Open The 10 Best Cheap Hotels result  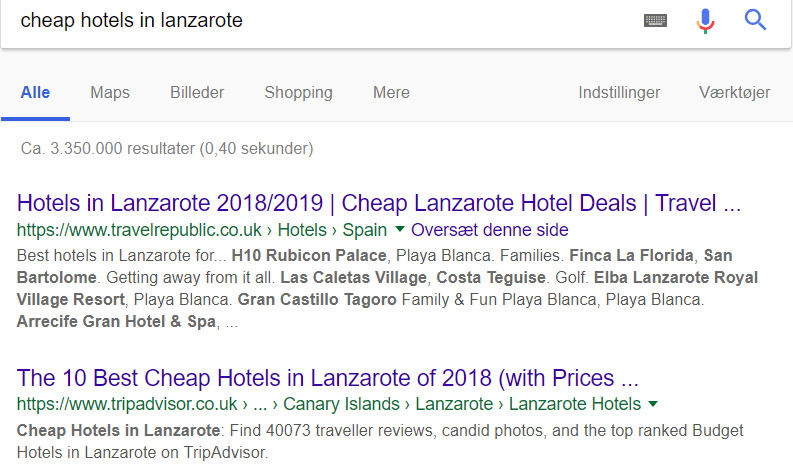328,378
